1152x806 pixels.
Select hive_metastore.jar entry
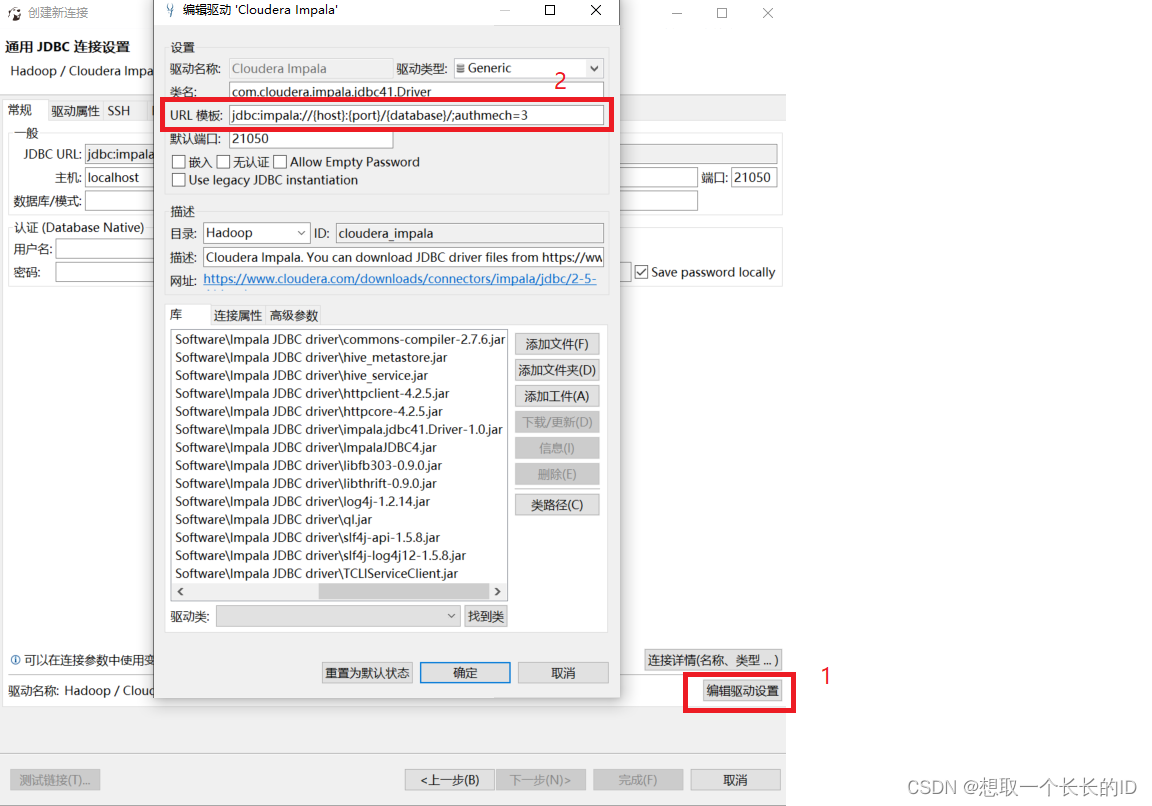[311, 357]
